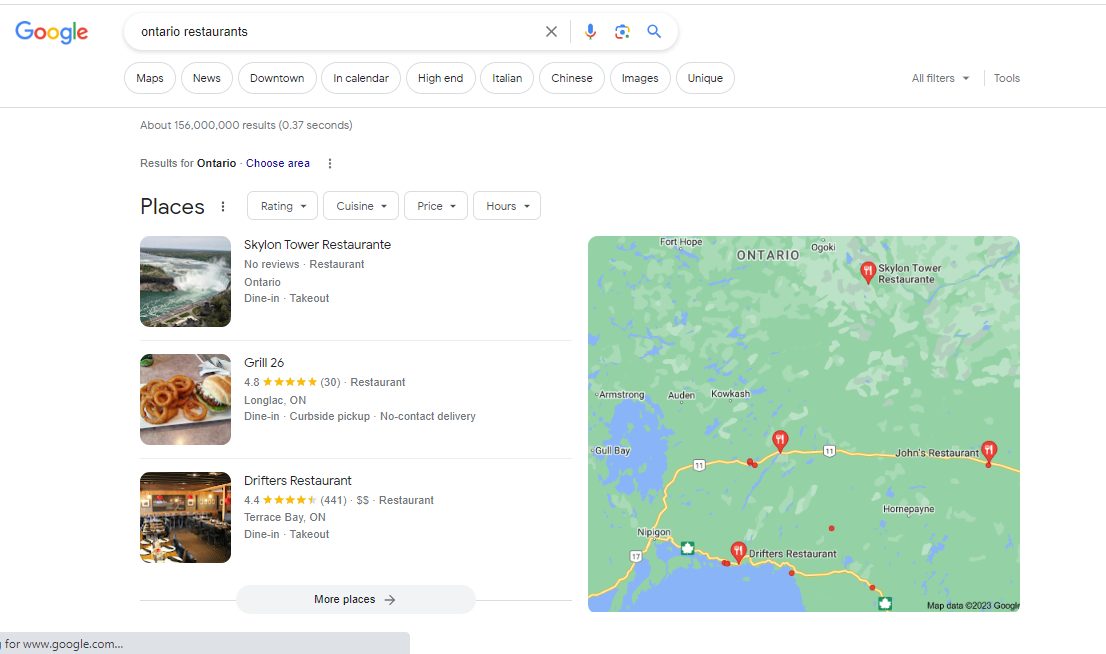Image resolution: width=1106 pixels, height=654 pixels.
Task: Select the Italian filter chip
Action: [507, 78]
